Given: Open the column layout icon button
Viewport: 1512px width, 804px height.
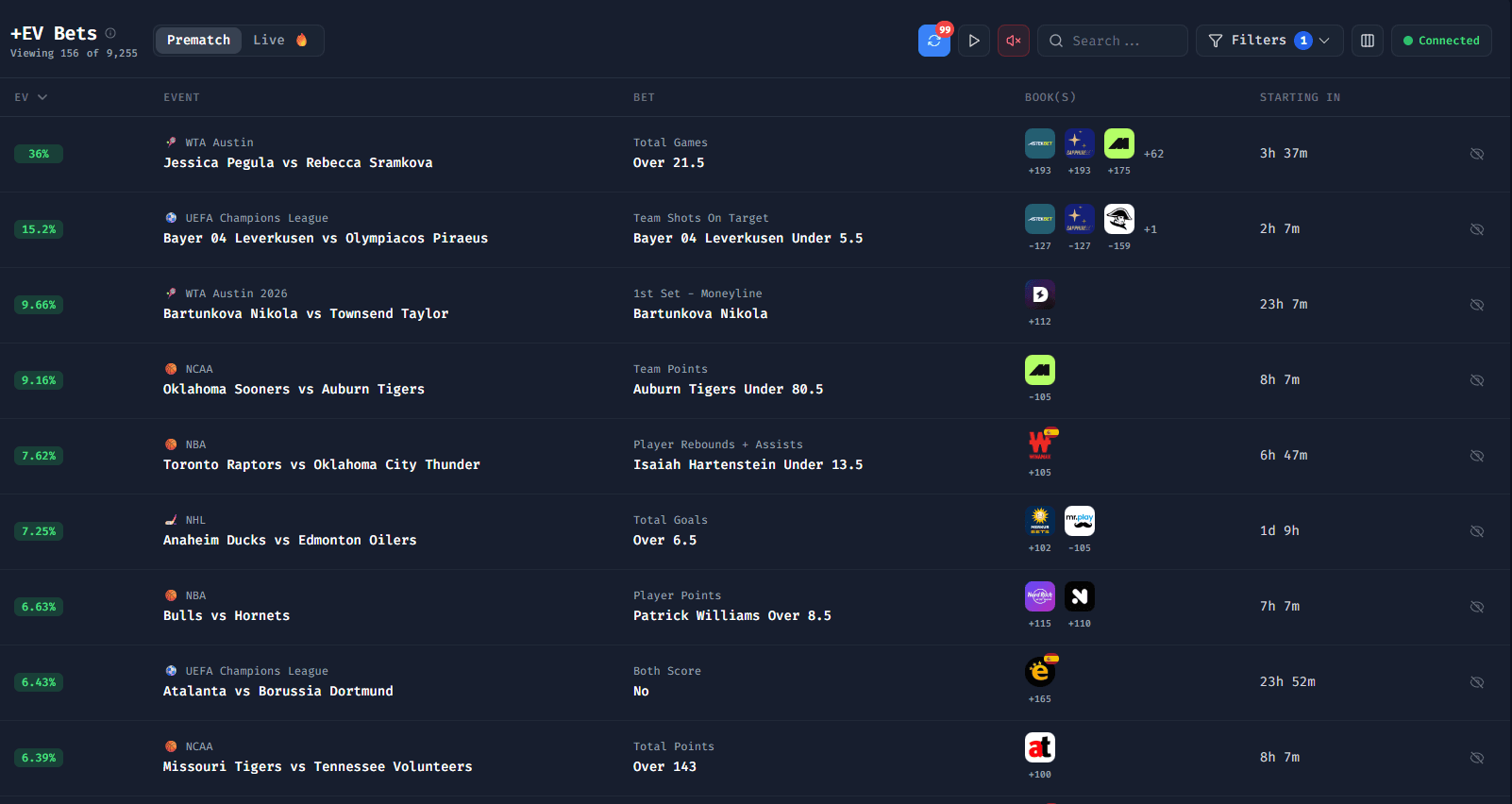Looking at the screenshot, I should 1368,41.
